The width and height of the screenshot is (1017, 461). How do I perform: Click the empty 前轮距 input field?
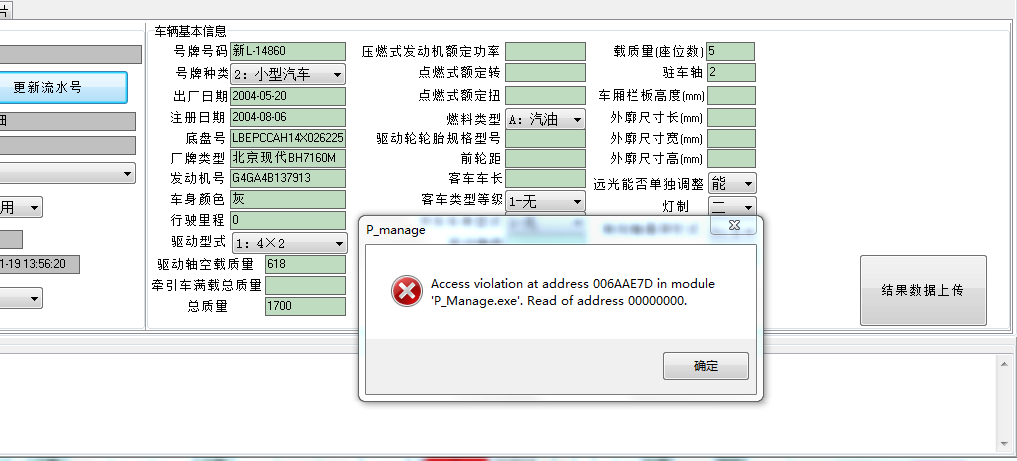pyautogui.click(x=545, y=159)
